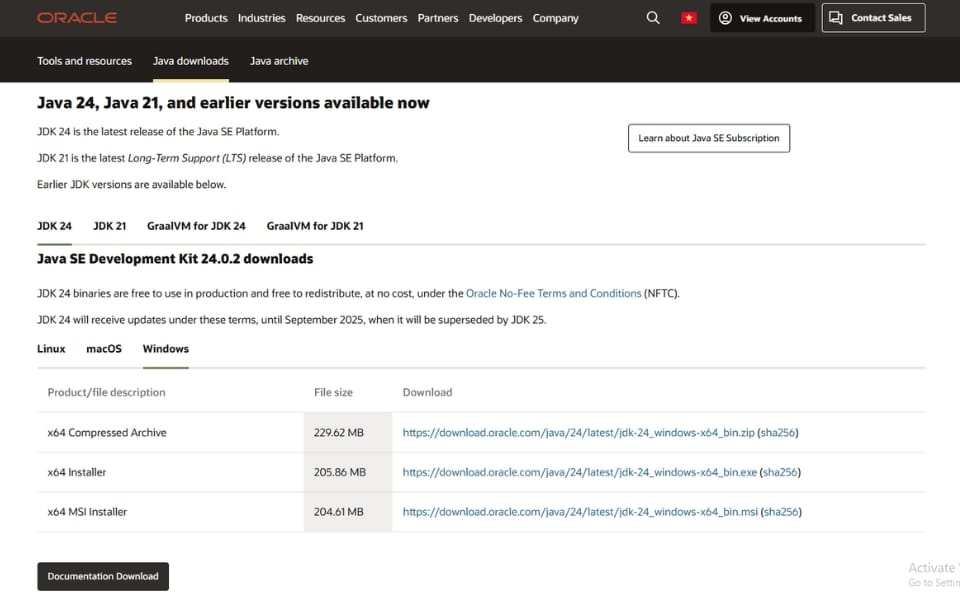960x600 pixels.
Task: Click the Contact Sales button
Action: click(x=873, y=18)
